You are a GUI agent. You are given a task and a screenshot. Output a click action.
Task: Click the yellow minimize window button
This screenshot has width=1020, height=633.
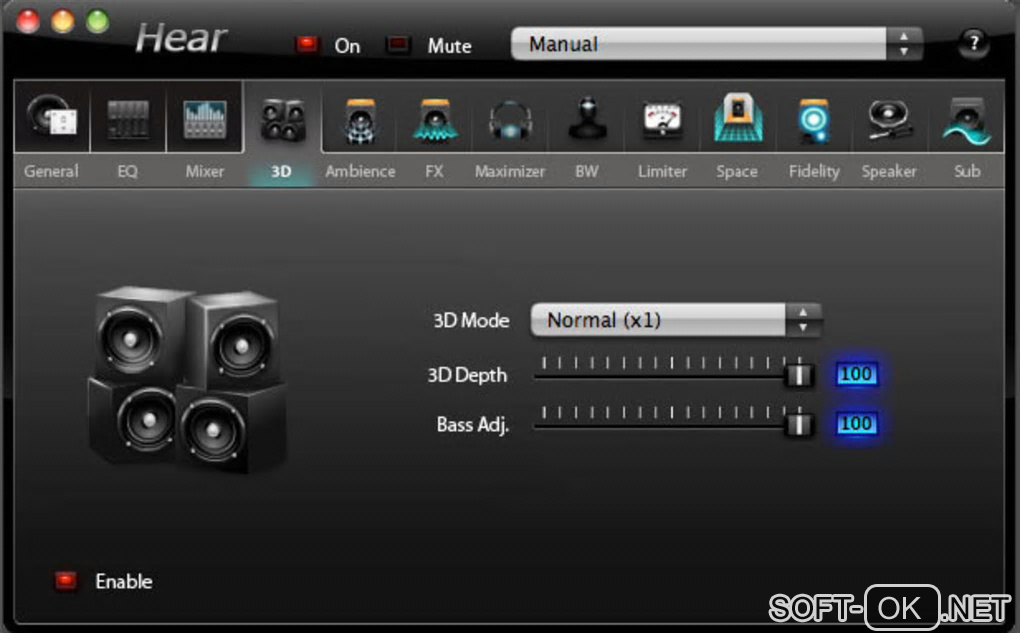coord(62,21)
